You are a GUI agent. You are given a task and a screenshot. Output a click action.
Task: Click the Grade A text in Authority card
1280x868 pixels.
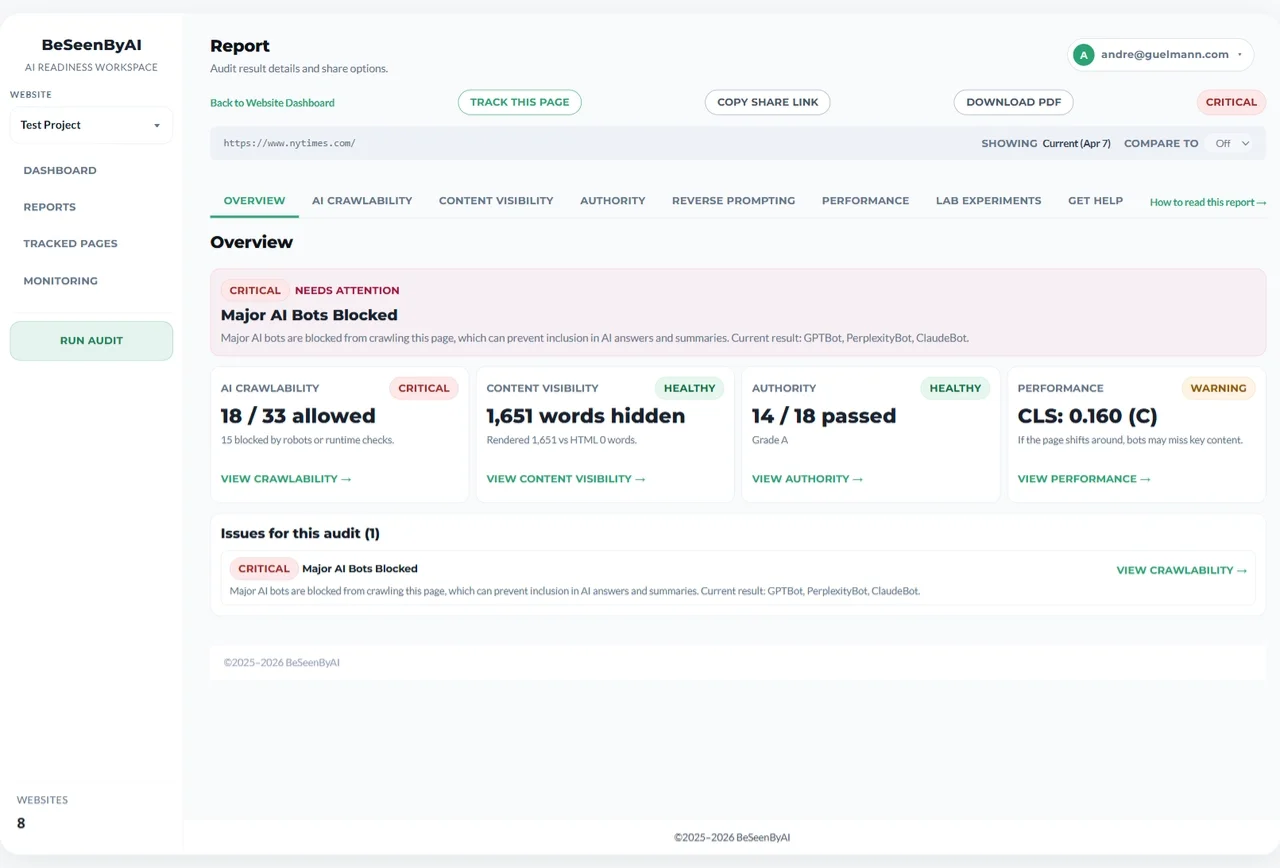click(770, 440)
